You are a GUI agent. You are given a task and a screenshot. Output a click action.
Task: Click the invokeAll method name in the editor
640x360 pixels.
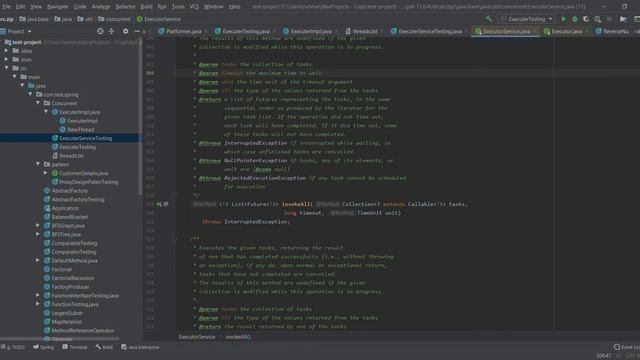coord(296,204)
